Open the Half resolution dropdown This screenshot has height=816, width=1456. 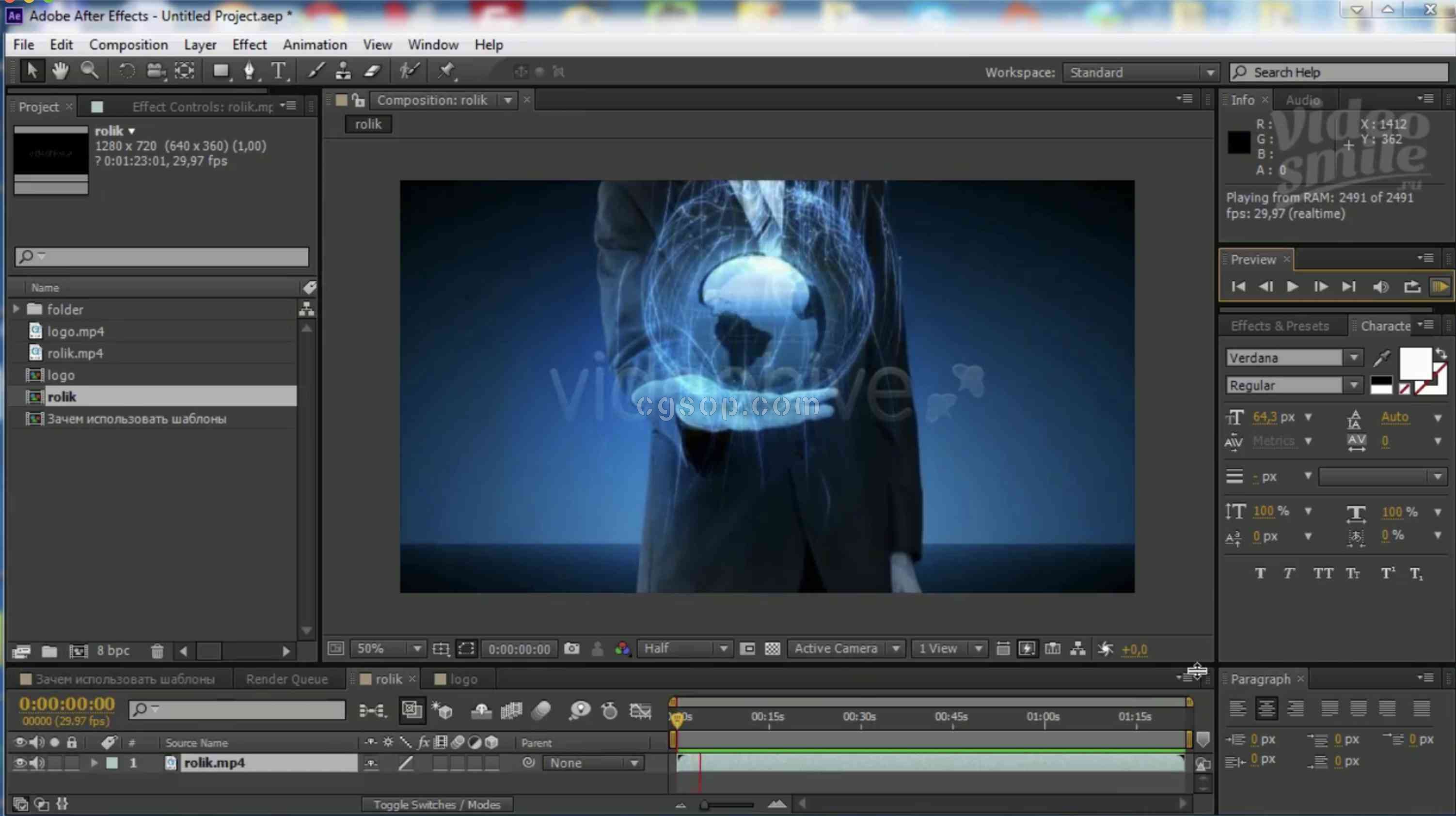(685, 649)
